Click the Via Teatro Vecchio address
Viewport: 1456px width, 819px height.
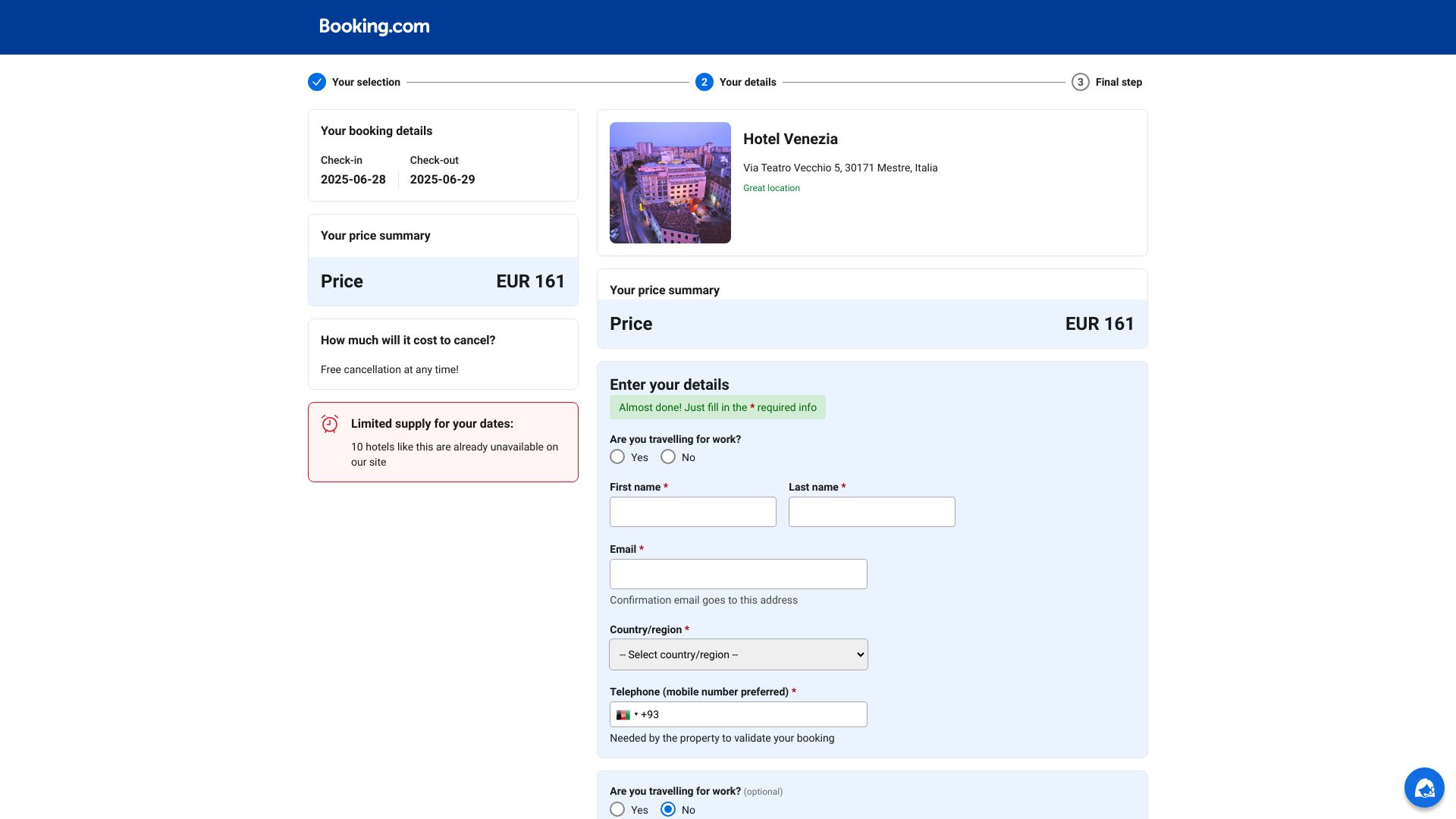click(x=840, y=168)
